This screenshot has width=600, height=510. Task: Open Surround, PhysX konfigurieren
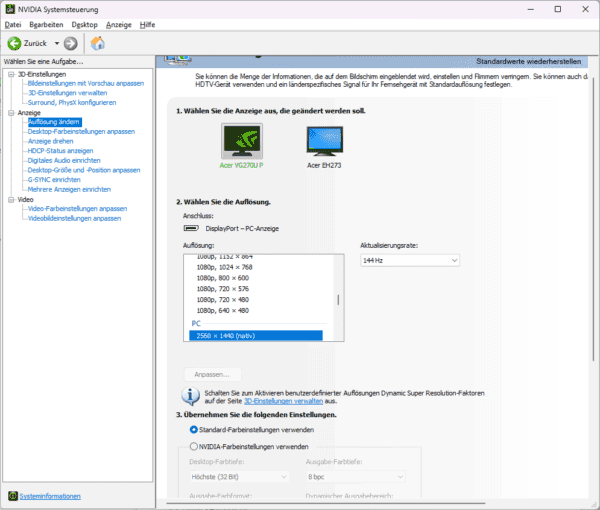72,103
